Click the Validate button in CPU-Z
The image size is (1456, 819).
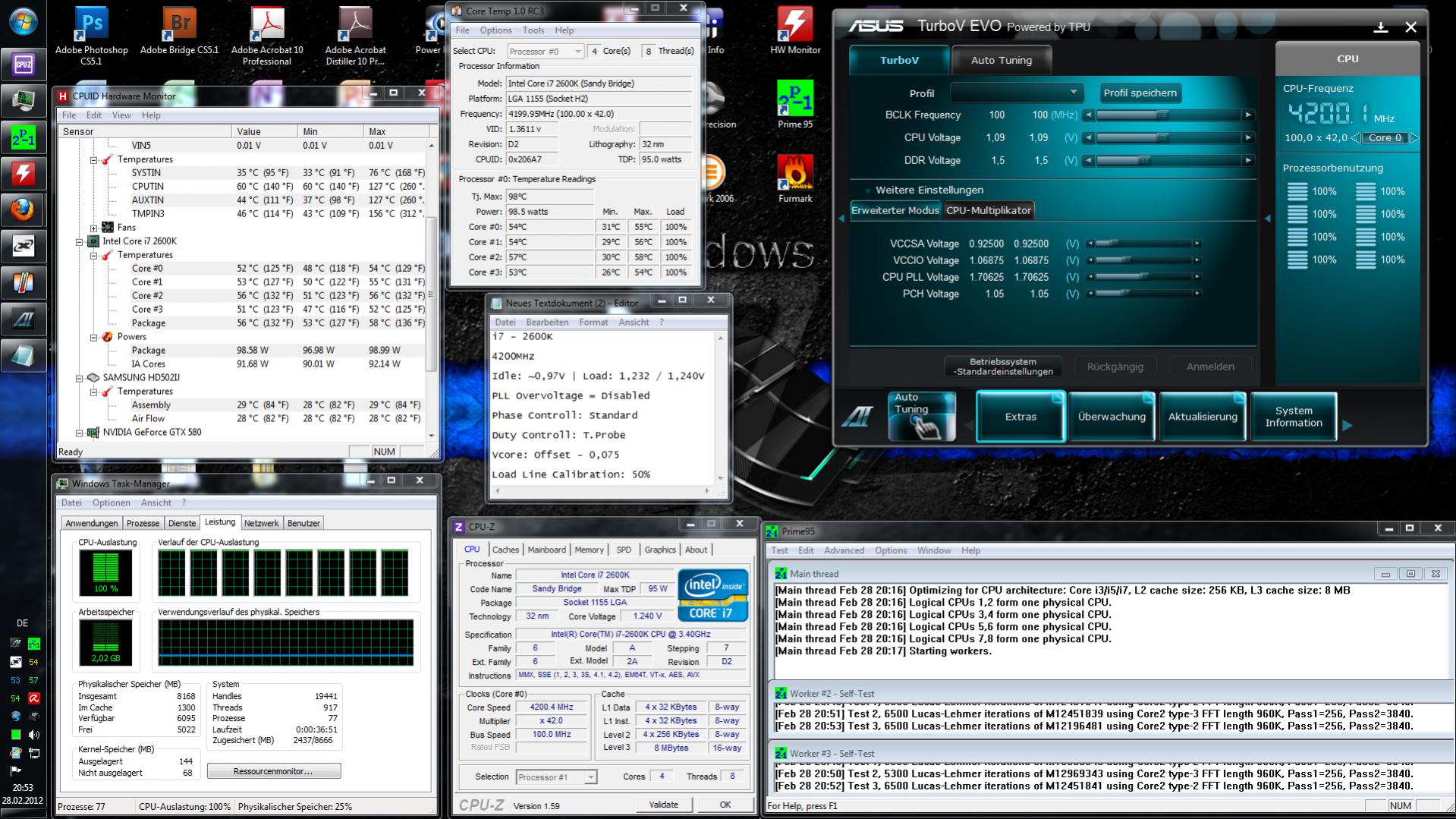pyautogui.click(x=664, y=805)
